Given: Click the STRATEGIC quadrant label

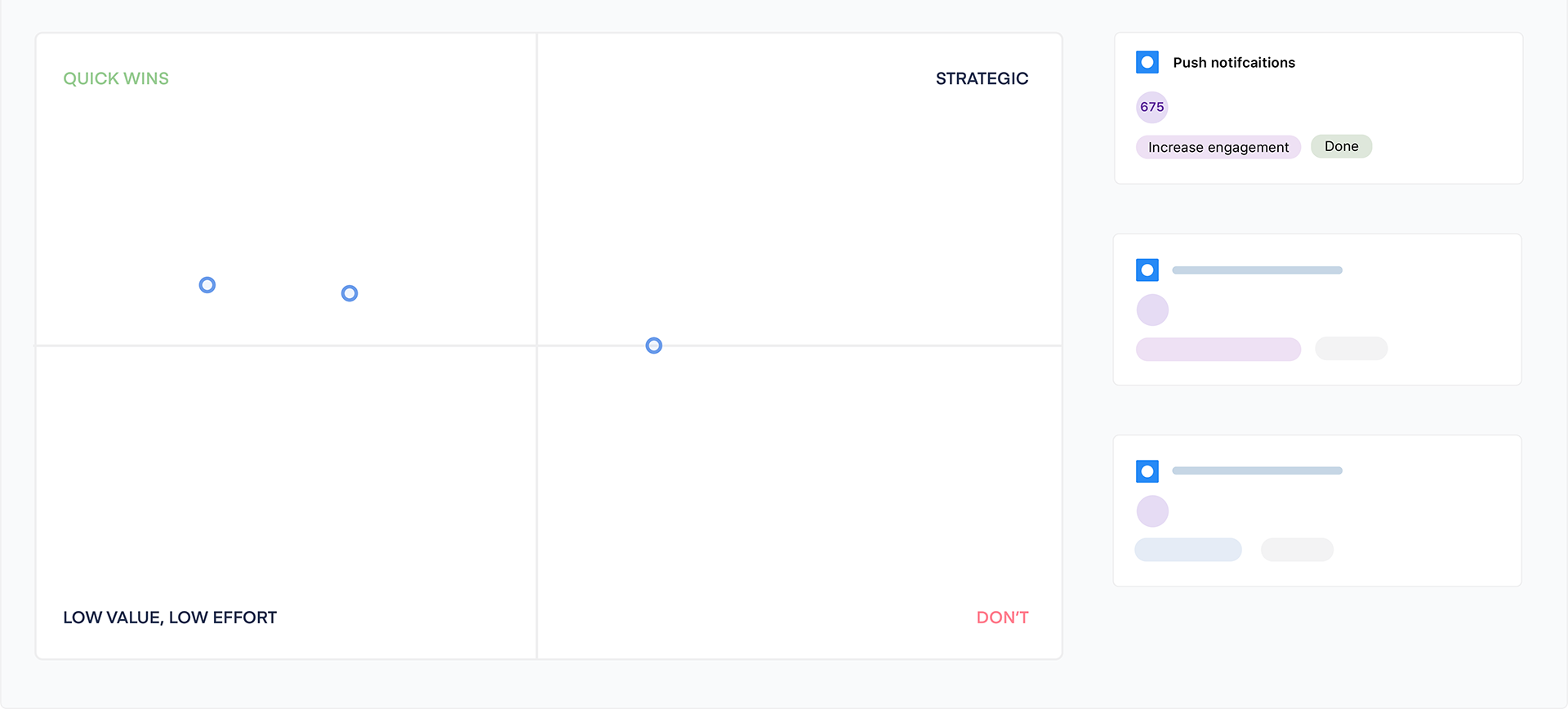Looking at the screenshot, I should (982, 78).
